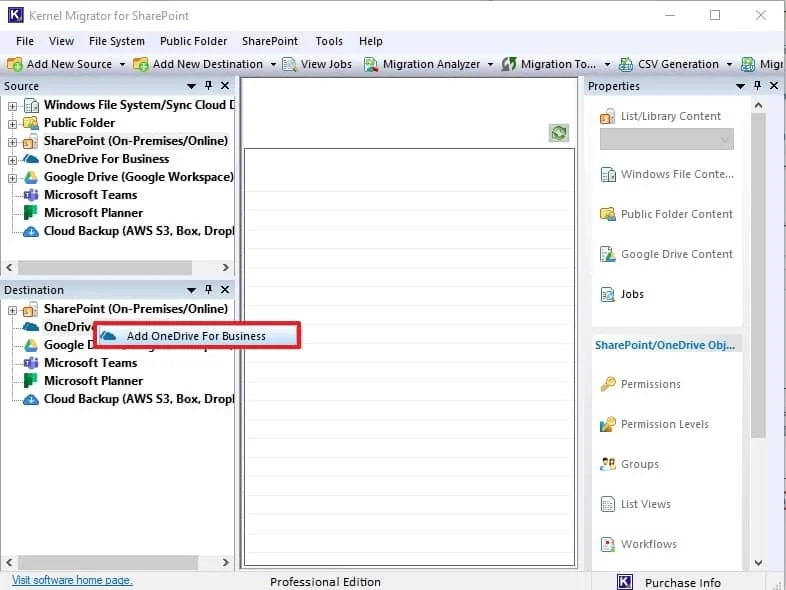The width and height of the screenshot is (786, 590).
Task: Open the List/Library Content combo box
Action: (667, 139)
